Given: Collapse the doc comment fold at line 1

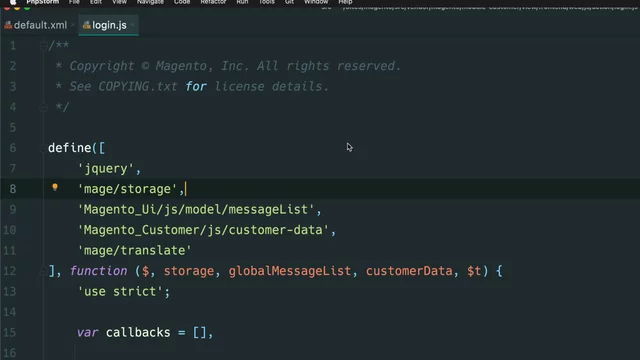Looking at the screenshot, I should click(43, 45).
